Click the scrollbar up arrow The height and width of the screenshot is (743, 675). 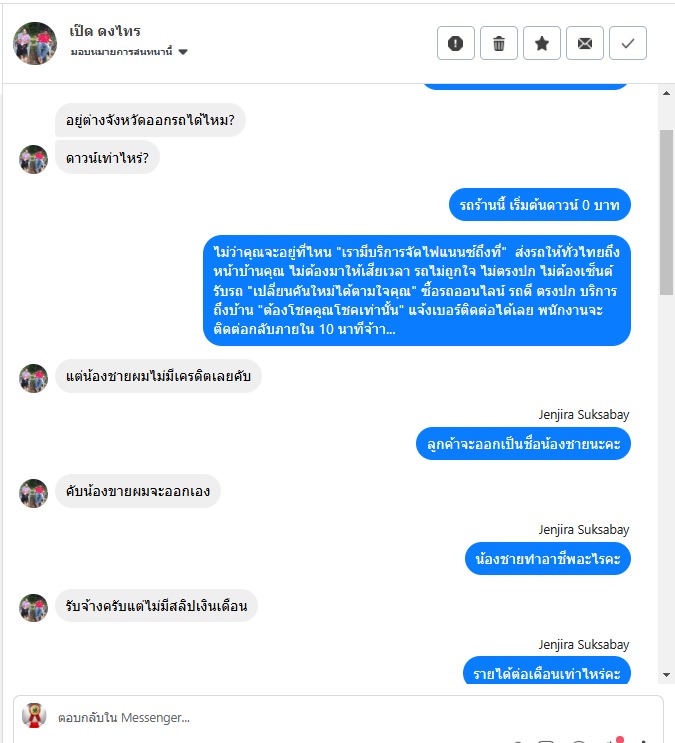(x=666, y=93)
